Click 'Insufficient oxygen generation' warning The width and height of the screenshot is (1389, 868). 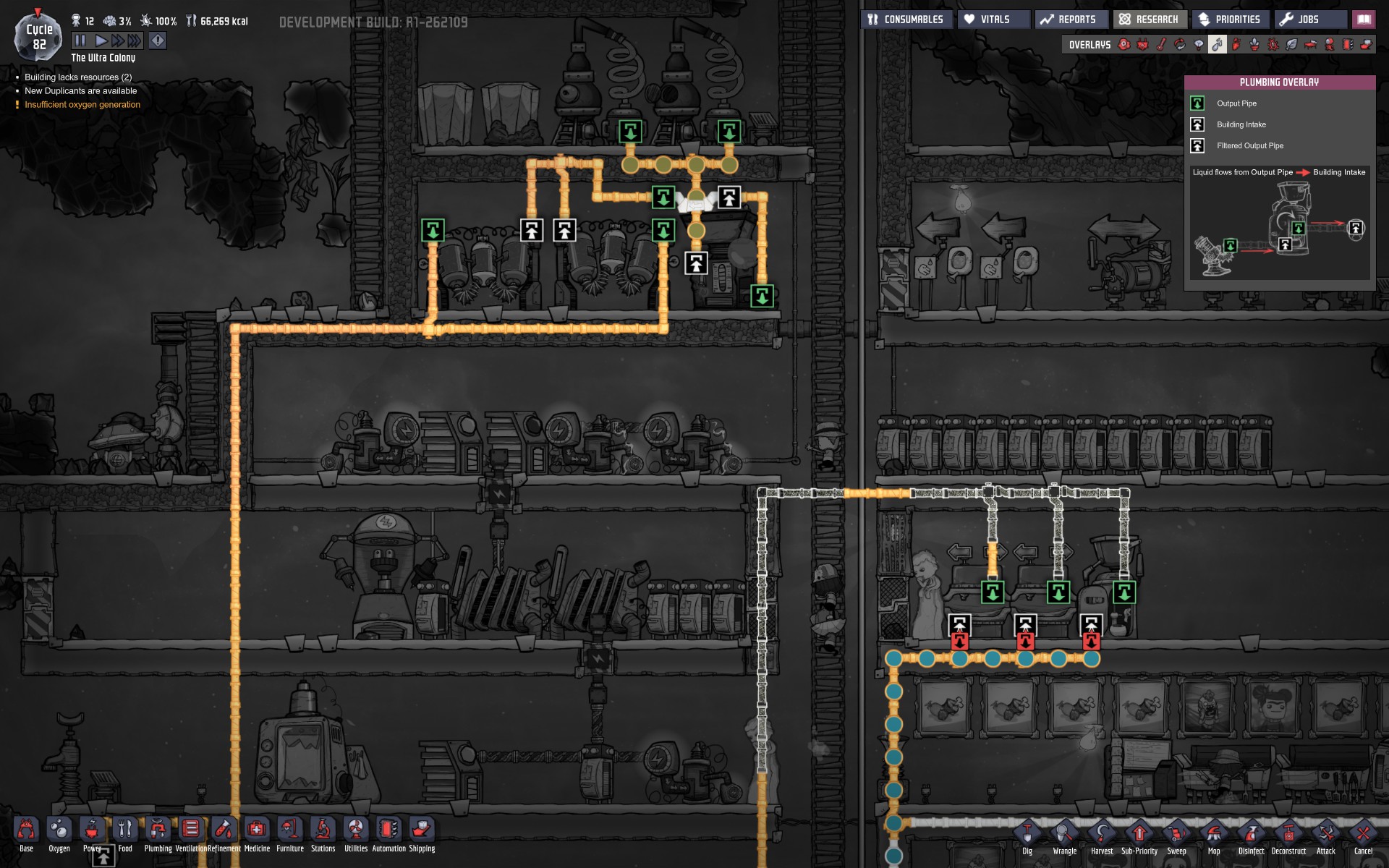click(x=82, y=105)
